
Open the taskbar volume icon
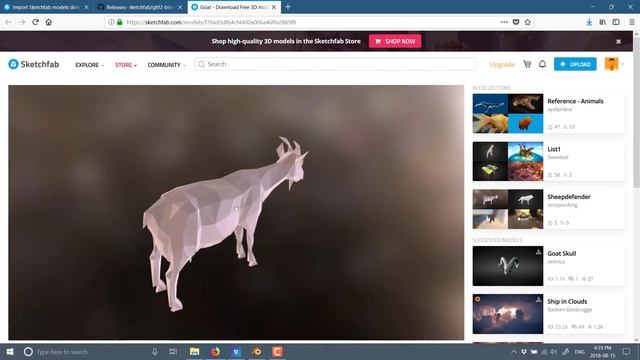[553, 351]
